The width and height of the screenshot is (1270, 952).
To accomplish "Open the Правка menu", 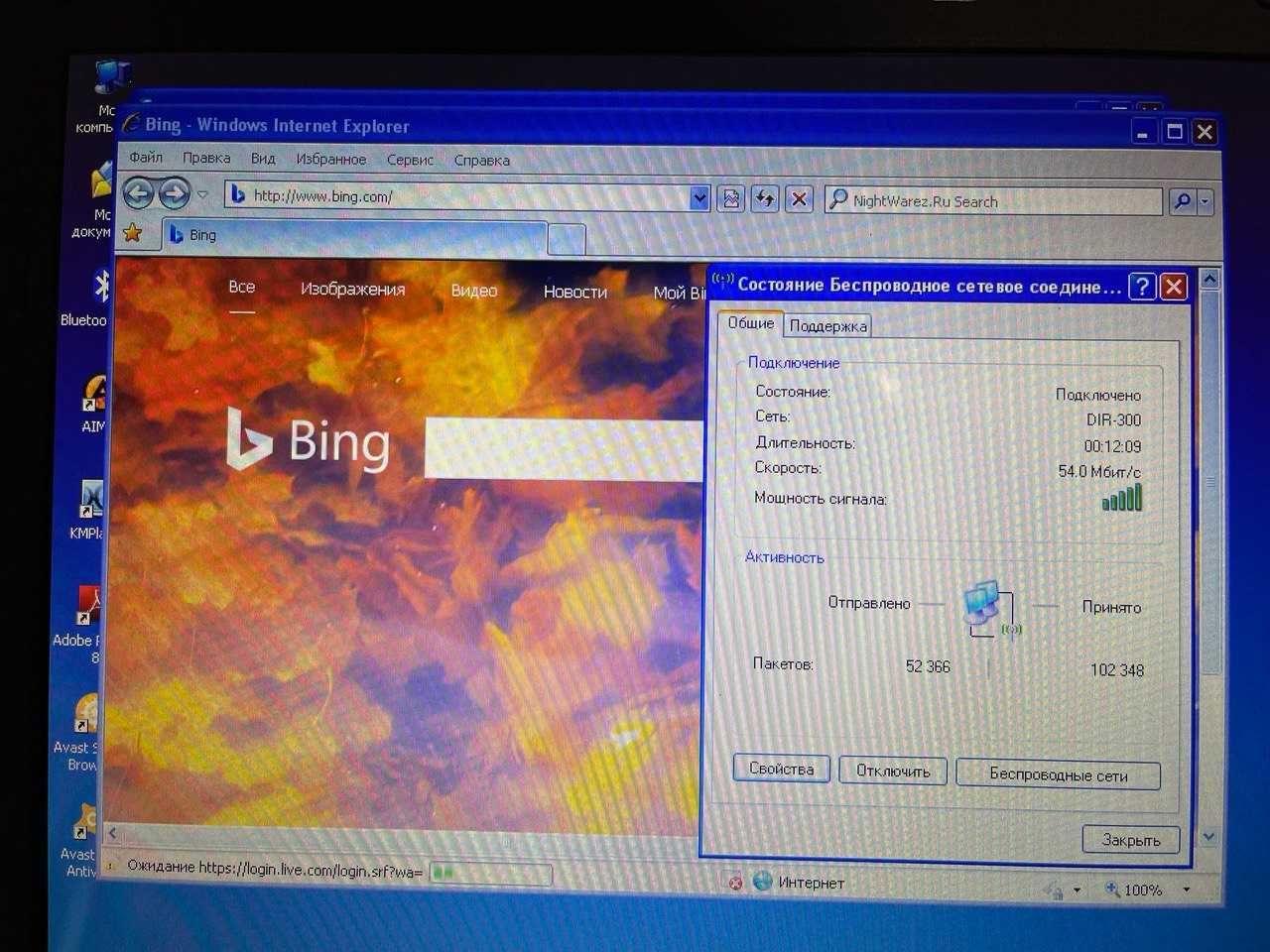I will tap(206, 158).
